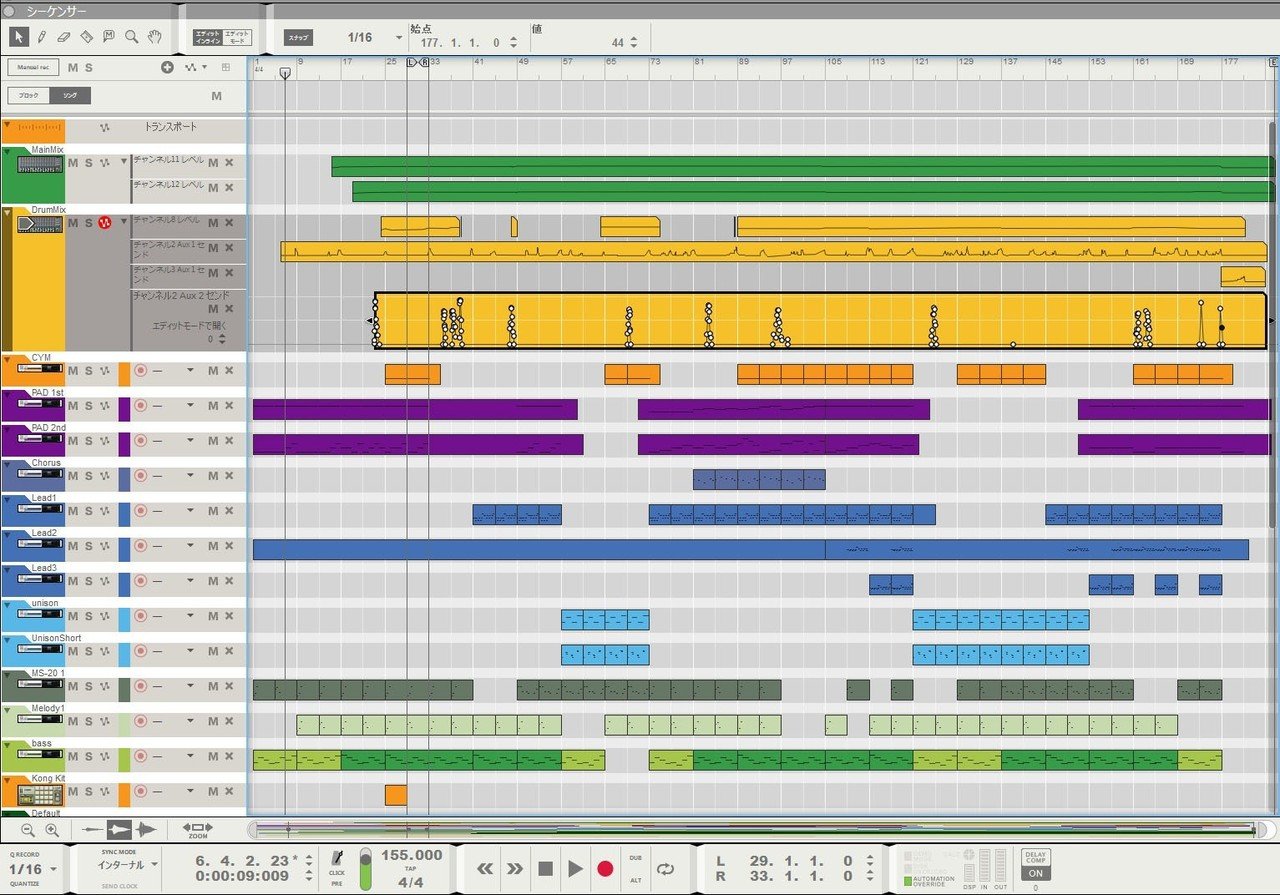Select the Eraser tool
1280x895 pixels.
click(x=64, y=37)
